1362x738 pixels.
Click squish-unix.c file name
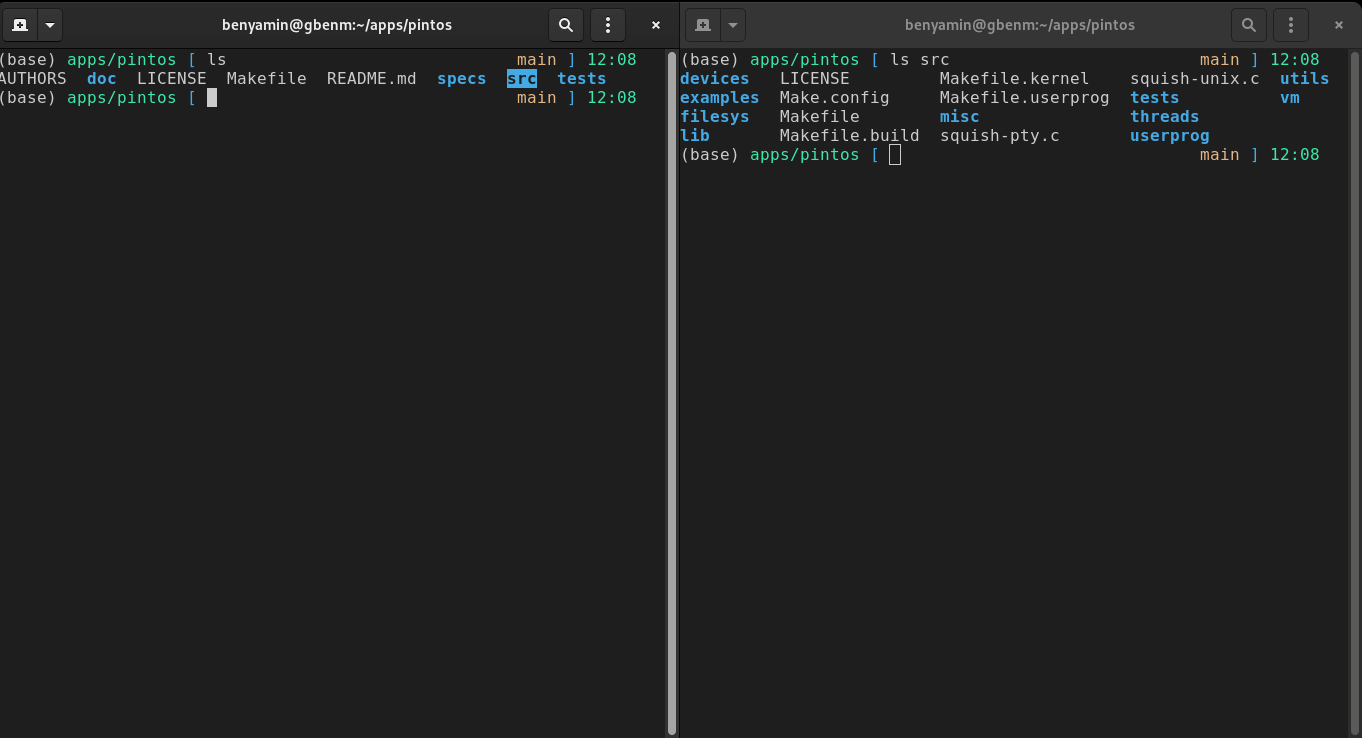coord(1195,78)
